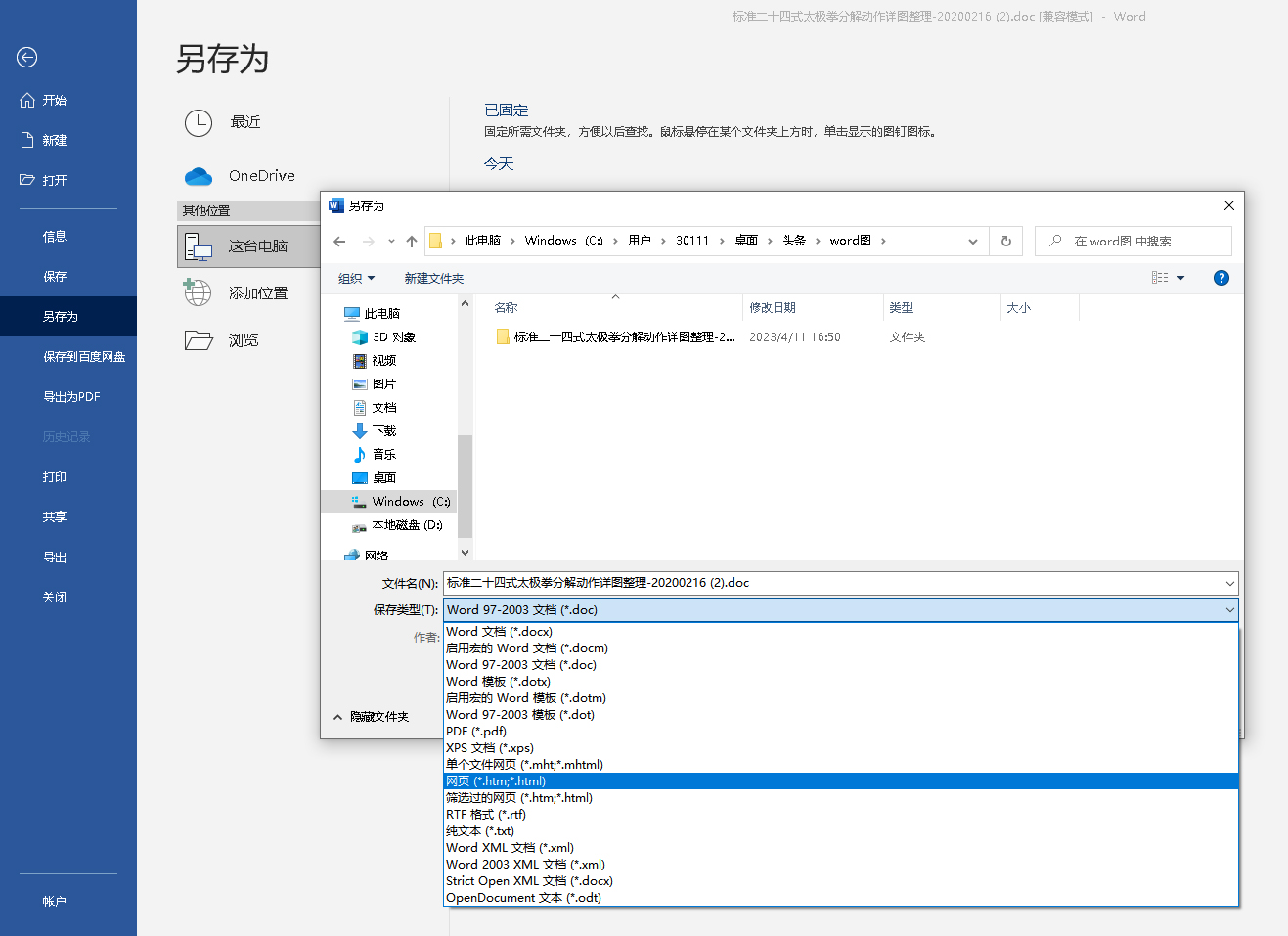Select 此电脑 in the navigation tree
Viewport: 1288px width, 936px height.
(x=381, y=314)
